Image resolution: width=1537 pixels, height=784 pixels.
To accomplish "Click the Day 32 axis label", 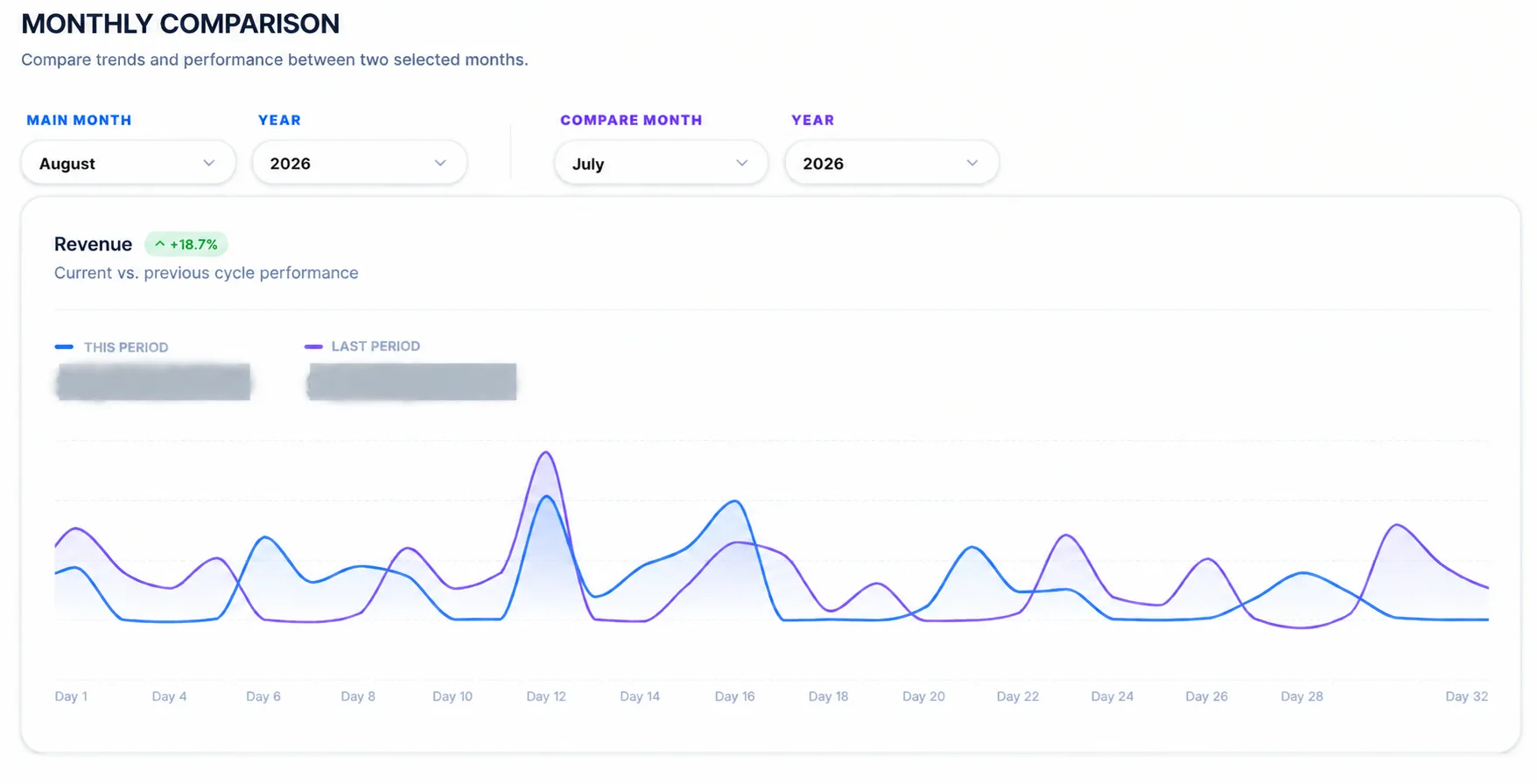I will tap(1467, 696).
